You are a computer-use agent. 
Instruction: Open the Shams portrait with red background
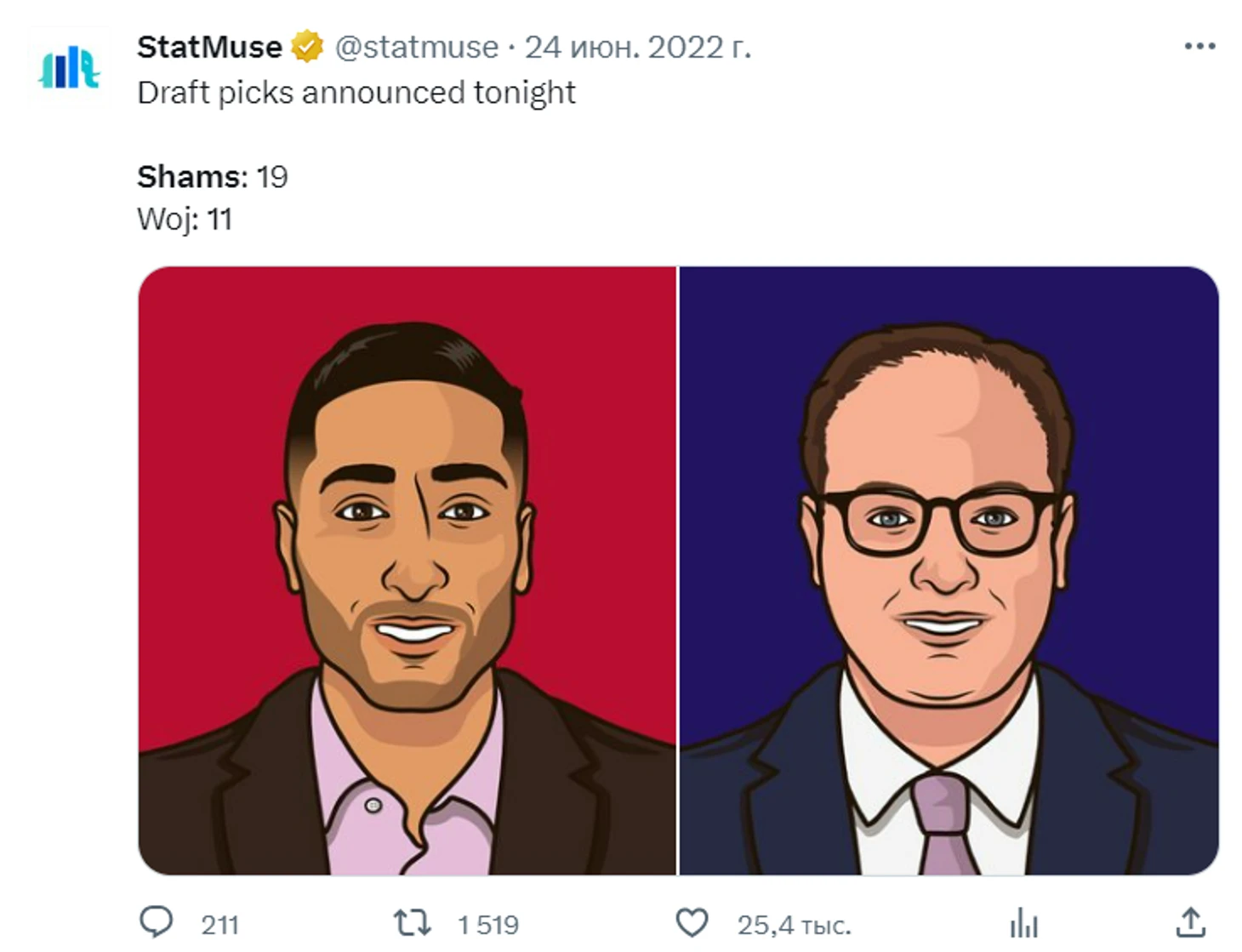(x=407, y=570)
